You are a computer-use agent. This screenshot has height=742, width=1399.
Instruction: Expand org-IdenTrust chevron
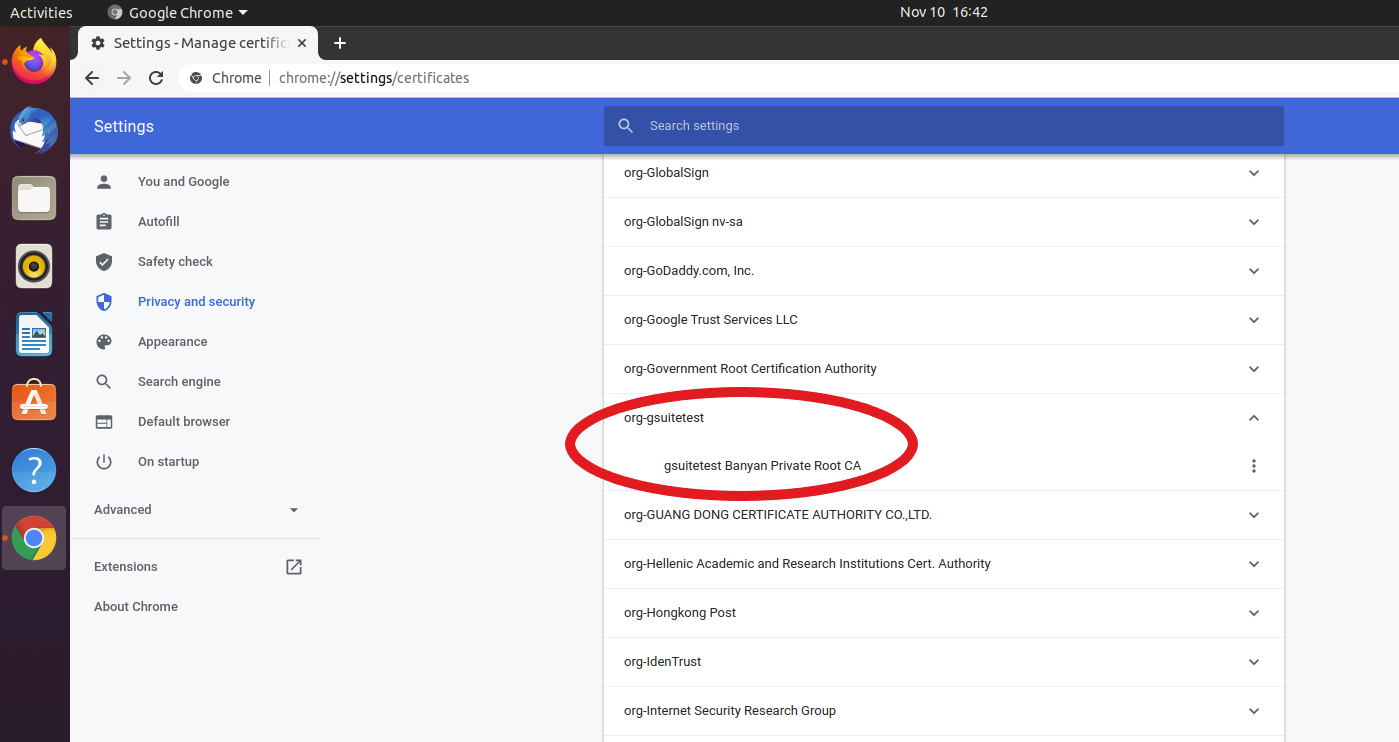[x=1254, y=662]
